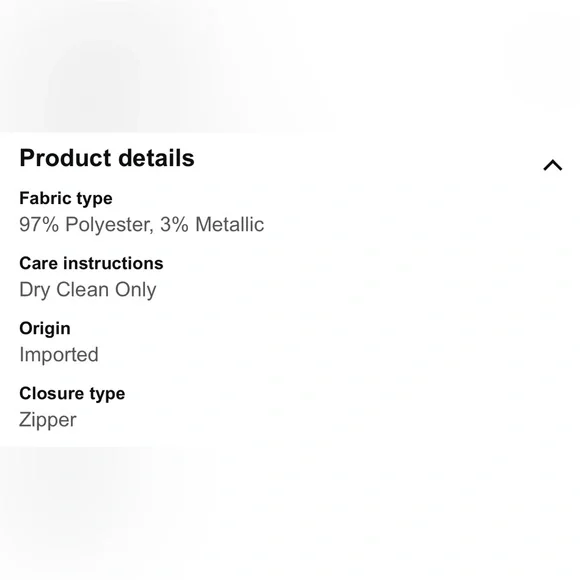Click the Product details heading
This screenshot has height=580, width=580.
[107, 158]
